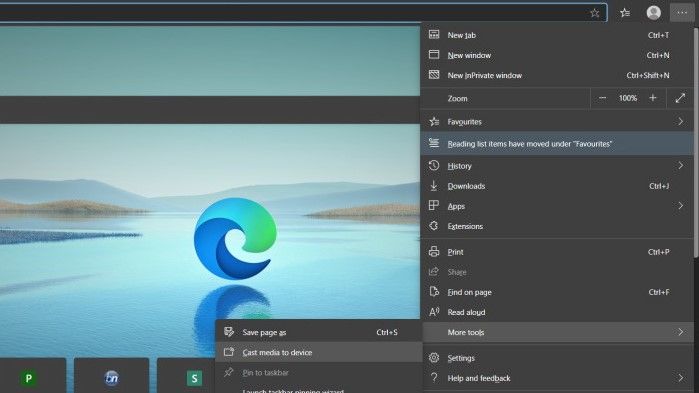Click the Settings gear icon
Image resolution: width=699 pixels, height=393 pixels.
click(434, 358)
